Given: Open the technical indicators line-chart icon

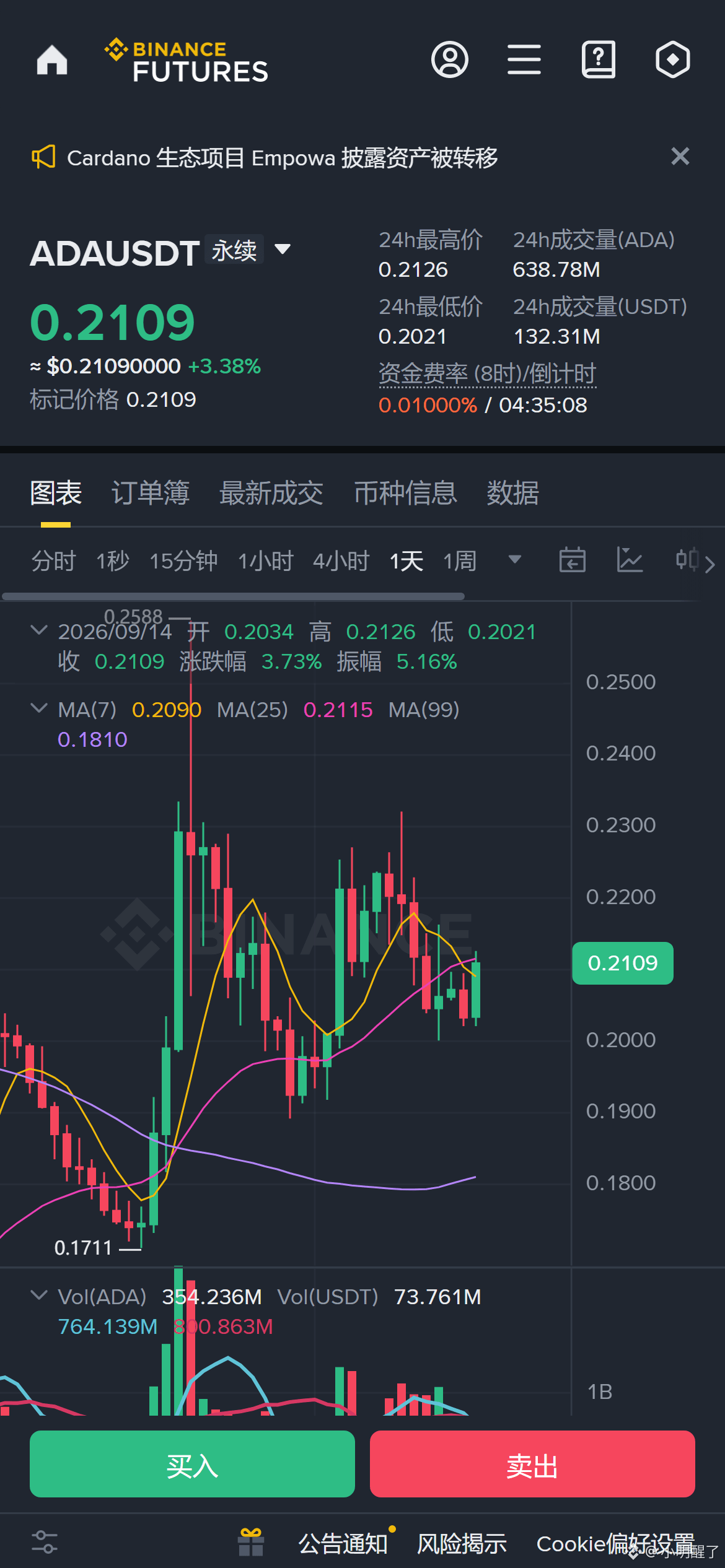Looking at the screenshot, I should coord(630,560).
